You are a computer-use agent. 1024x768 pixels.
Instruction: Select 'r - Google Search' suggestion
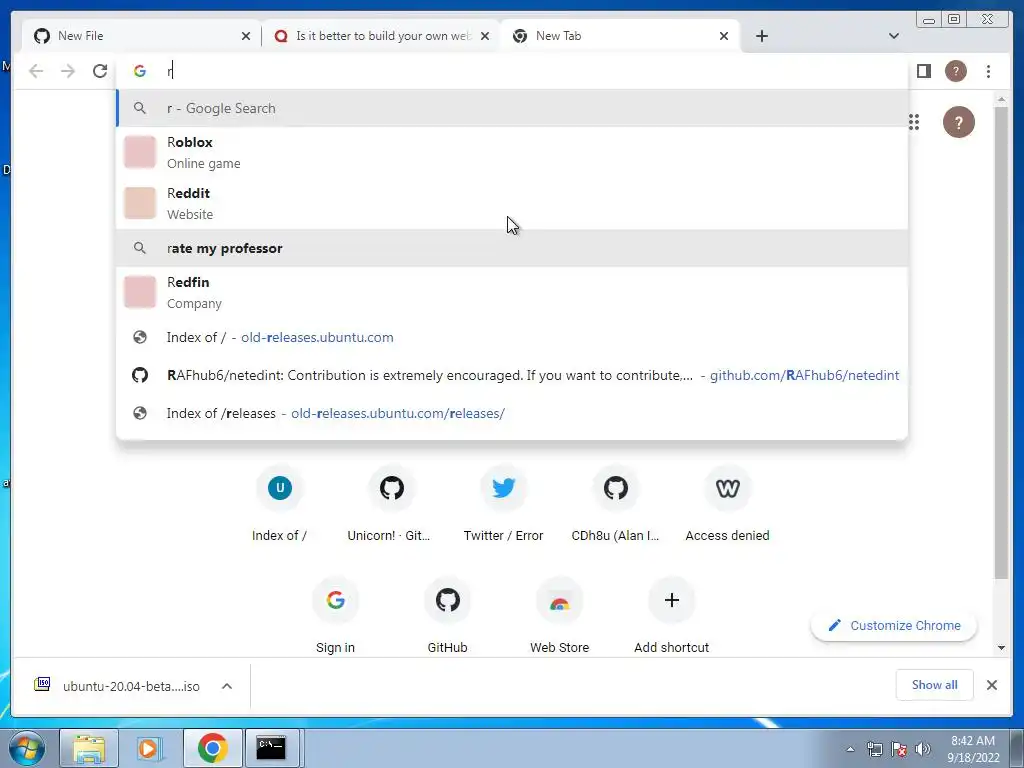(x=512, y=108)
